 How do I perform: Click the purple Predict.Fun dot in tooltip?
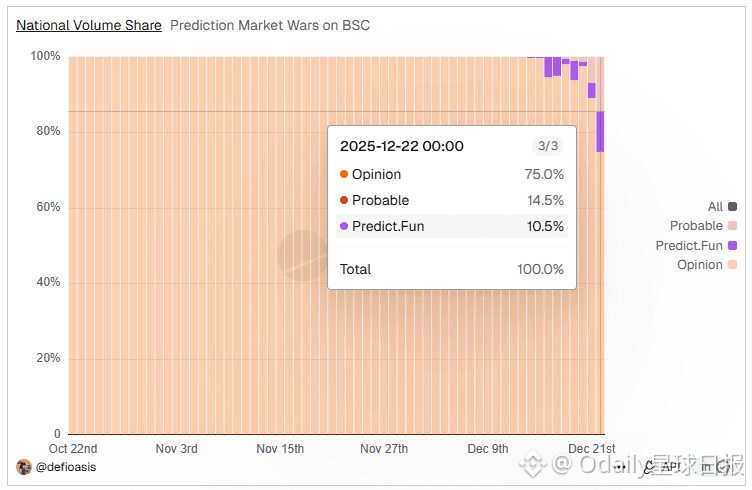click(x=344, y=226)
